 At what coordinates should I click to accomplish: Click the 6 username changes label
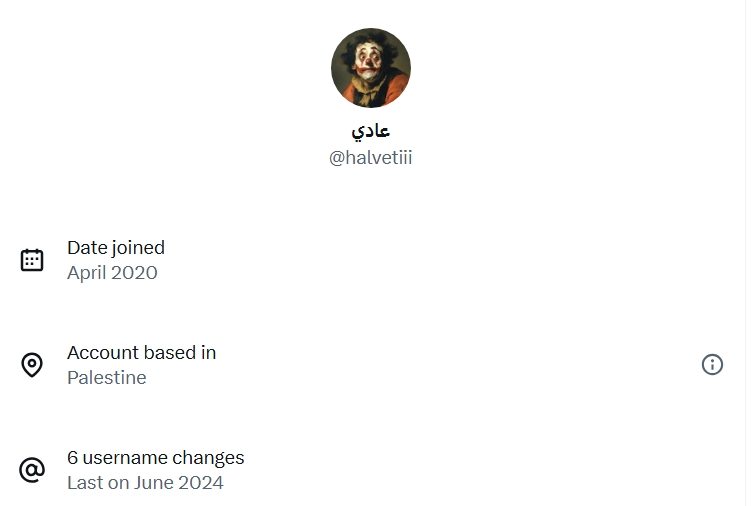coord(156,458)
